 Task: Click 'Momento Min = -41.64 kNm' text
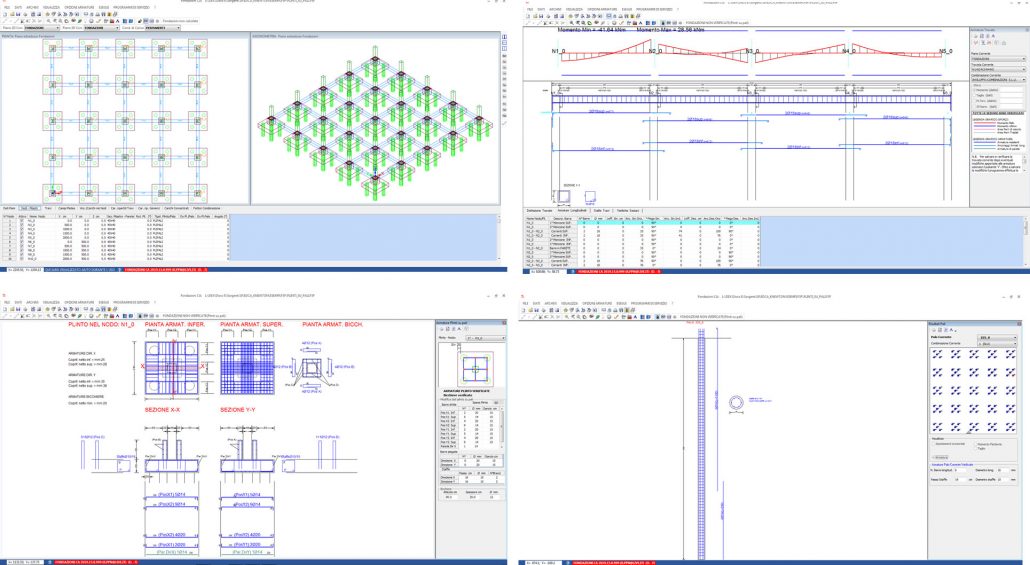592,31
